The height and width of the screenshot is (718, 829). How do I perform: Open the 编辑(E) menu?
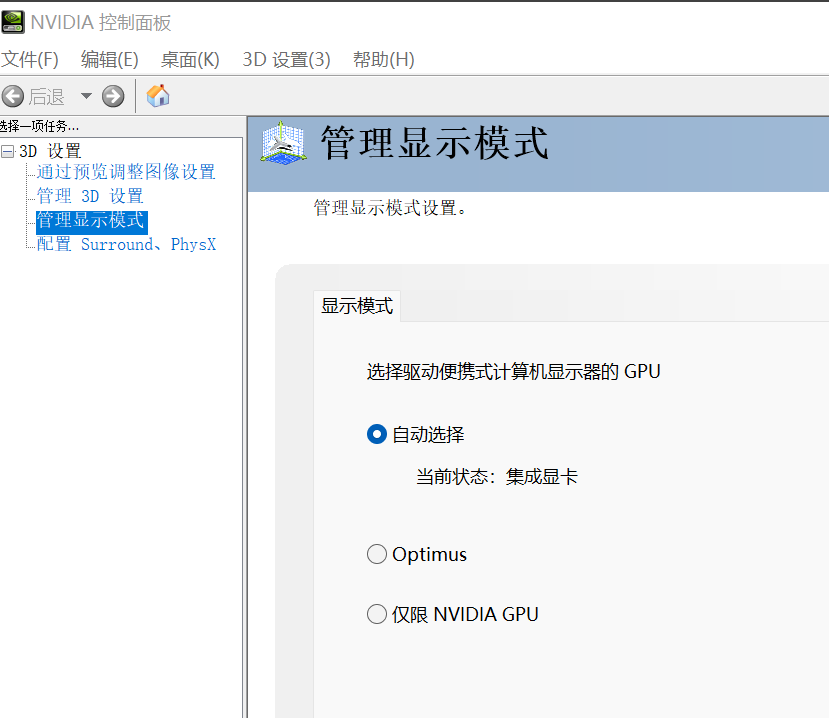pos(109,59)
